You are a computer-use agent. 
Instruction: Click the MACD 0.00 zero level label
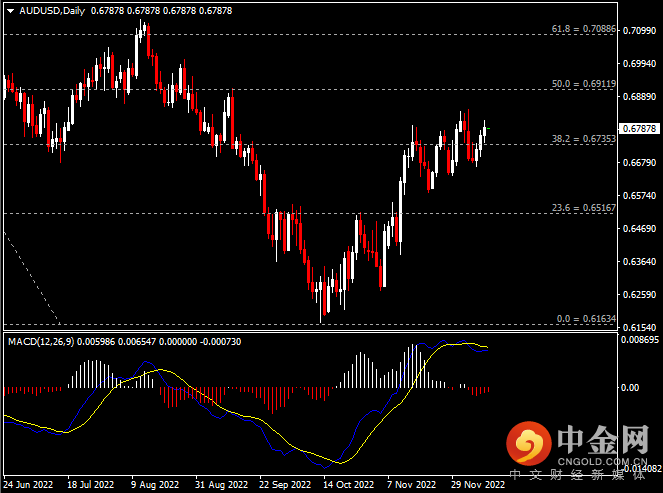pyautogui.click(x=631, y=388)
